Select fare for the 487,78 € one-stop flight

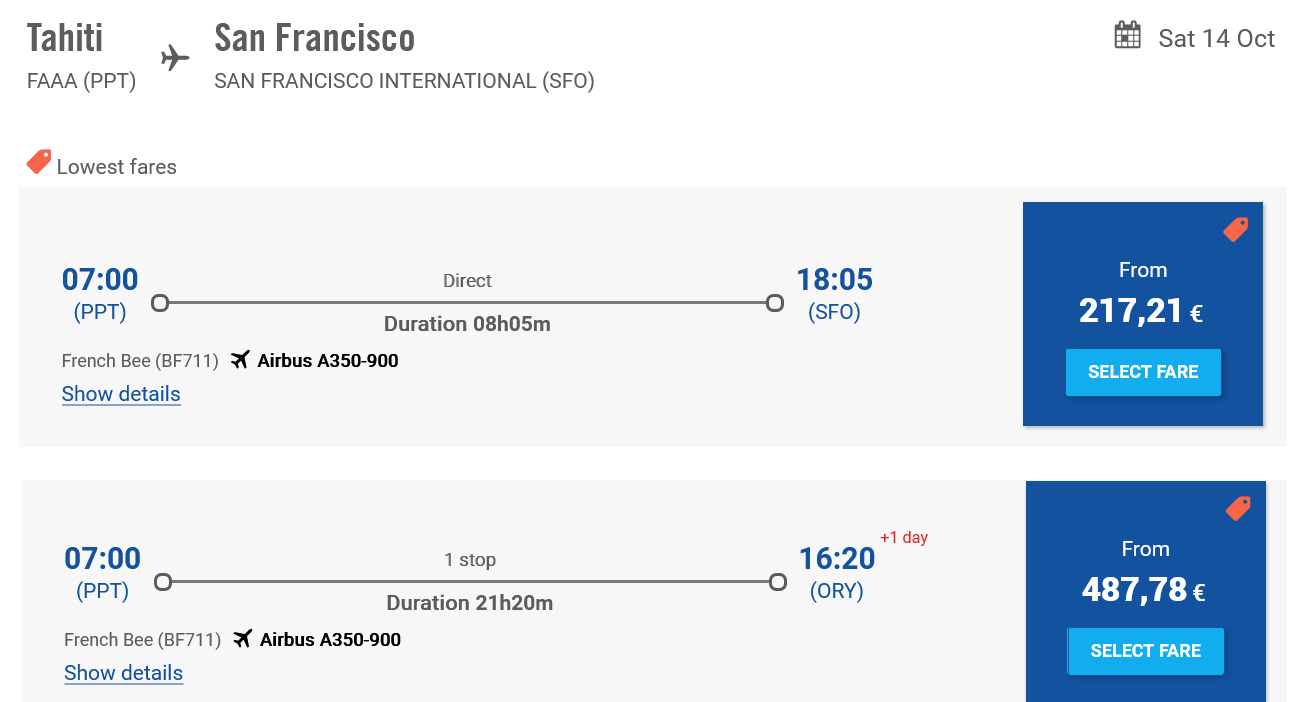click(x=1146, y=651)
